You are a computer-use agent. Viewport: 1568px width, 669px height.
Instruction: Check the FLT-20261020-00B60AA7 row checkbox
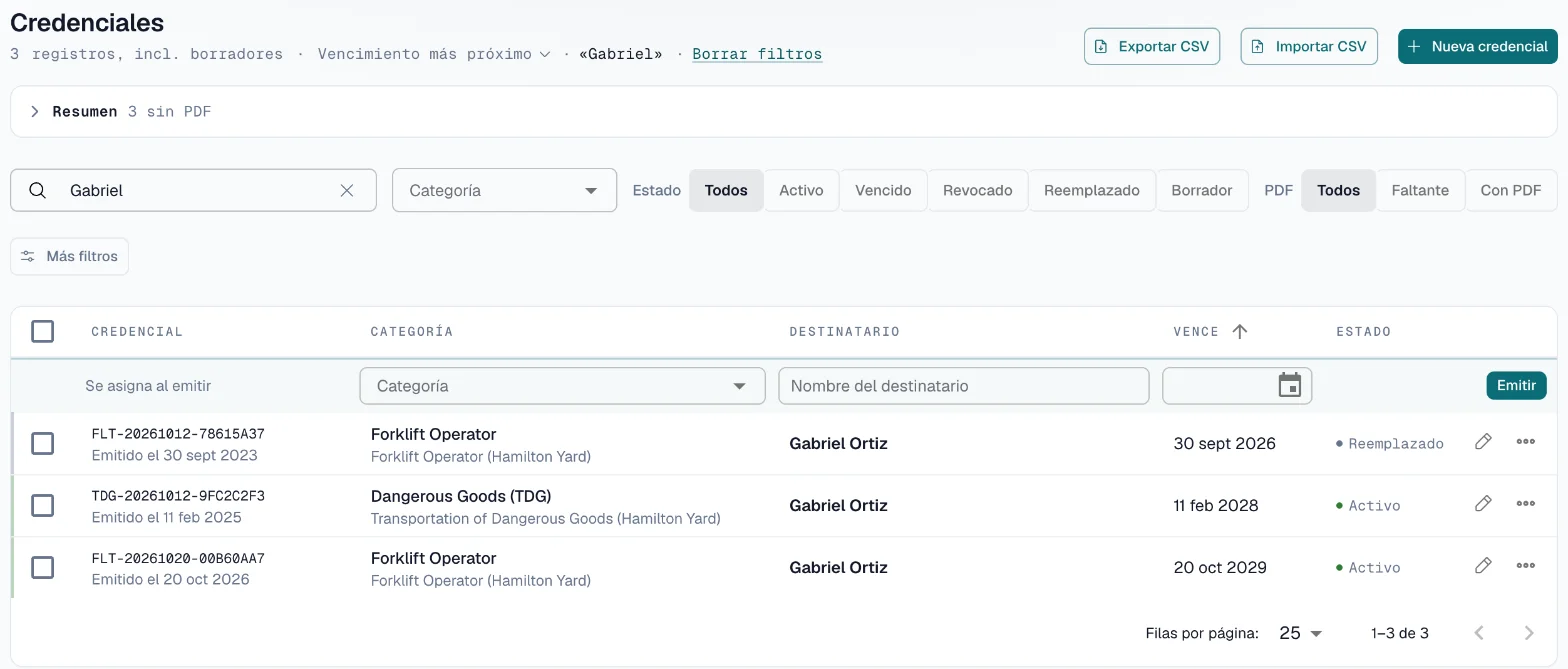pyautogui.click(x=42, y=567)
